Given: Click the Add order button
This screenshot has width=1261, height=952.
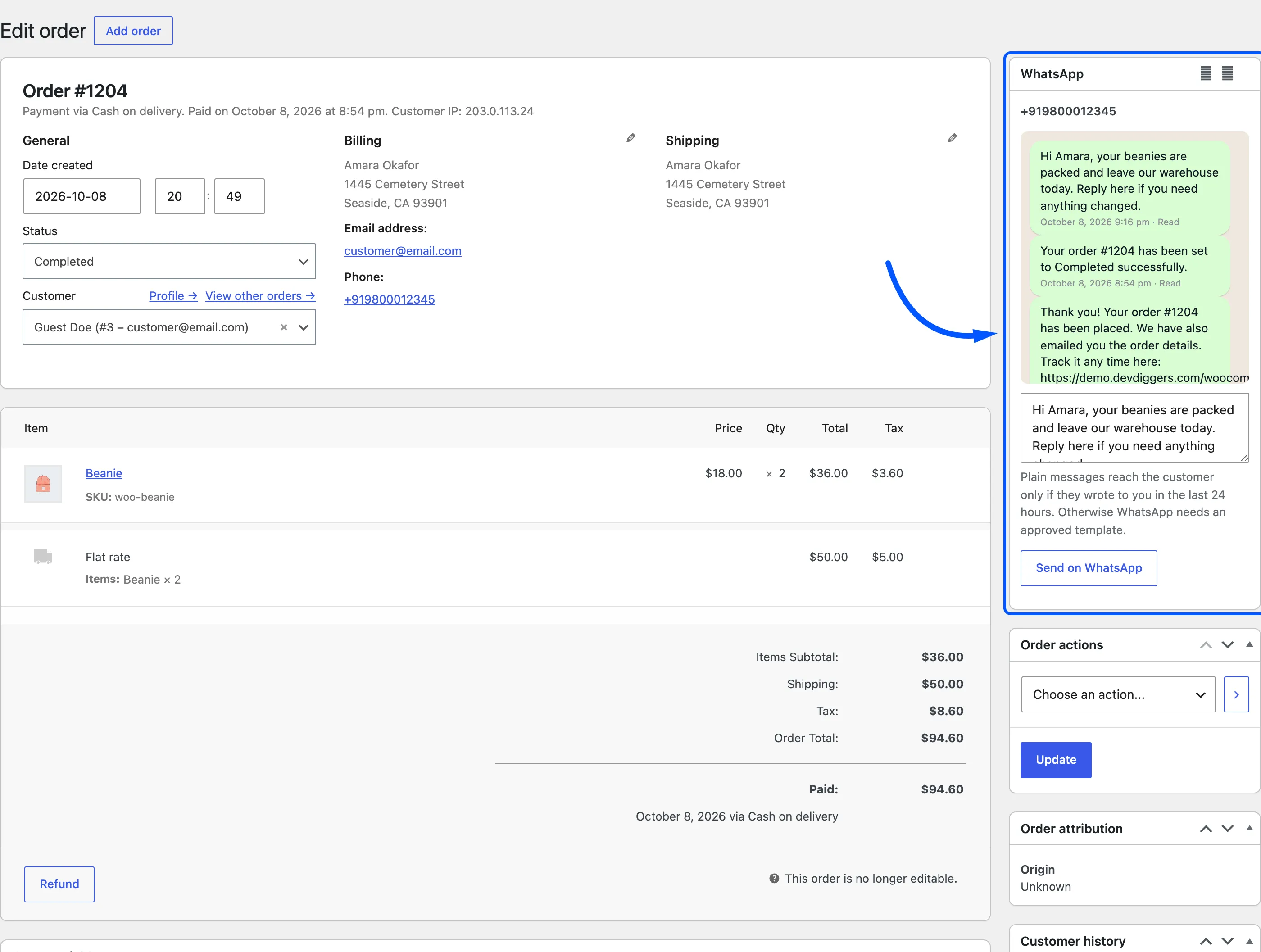Looking at the screenshot, I should 133,31.
